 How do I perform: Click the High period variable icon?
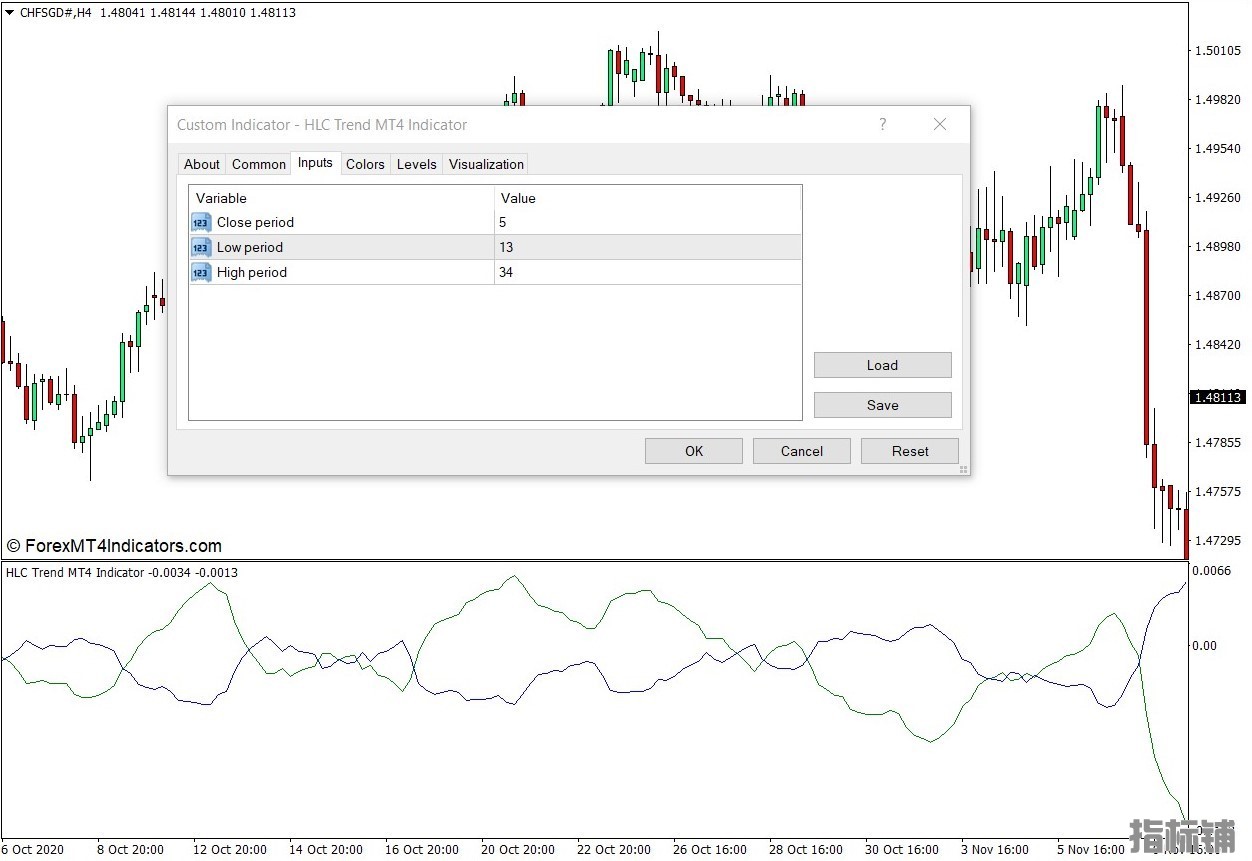(x=201, y=272)
